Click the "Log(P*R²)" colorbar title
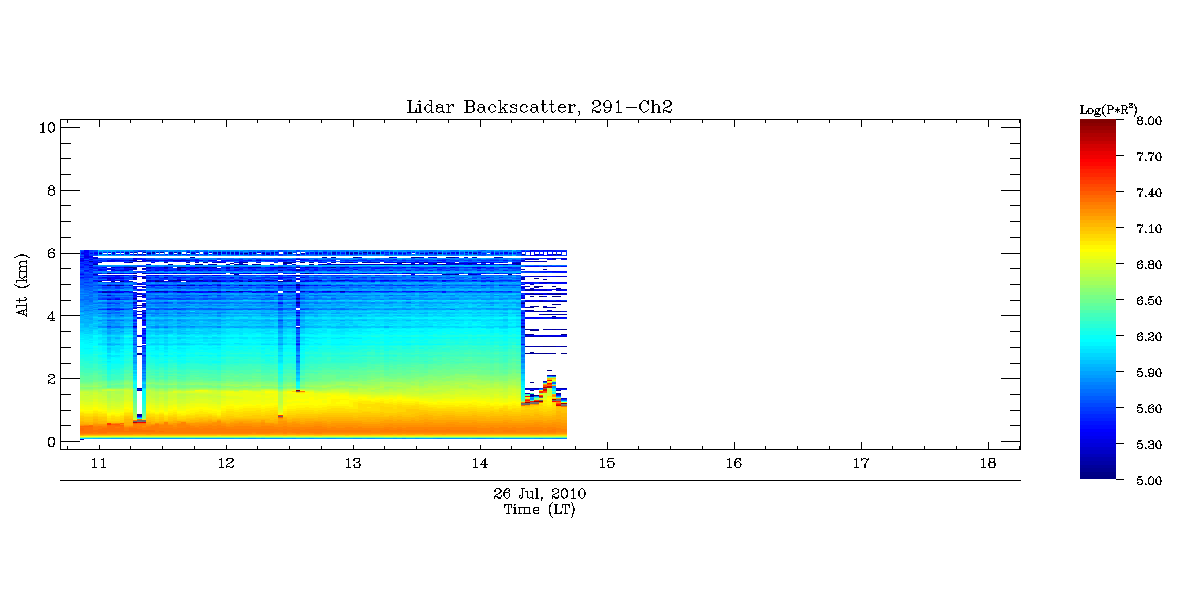The width and height of the screenshot is (1200, 600). [1108, 109]
